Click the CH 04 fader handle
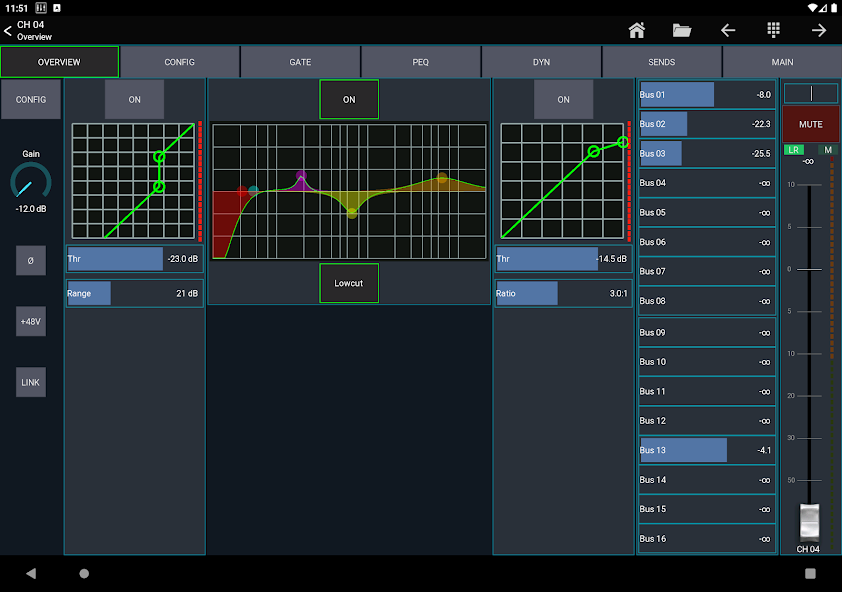 click(809, 521)
